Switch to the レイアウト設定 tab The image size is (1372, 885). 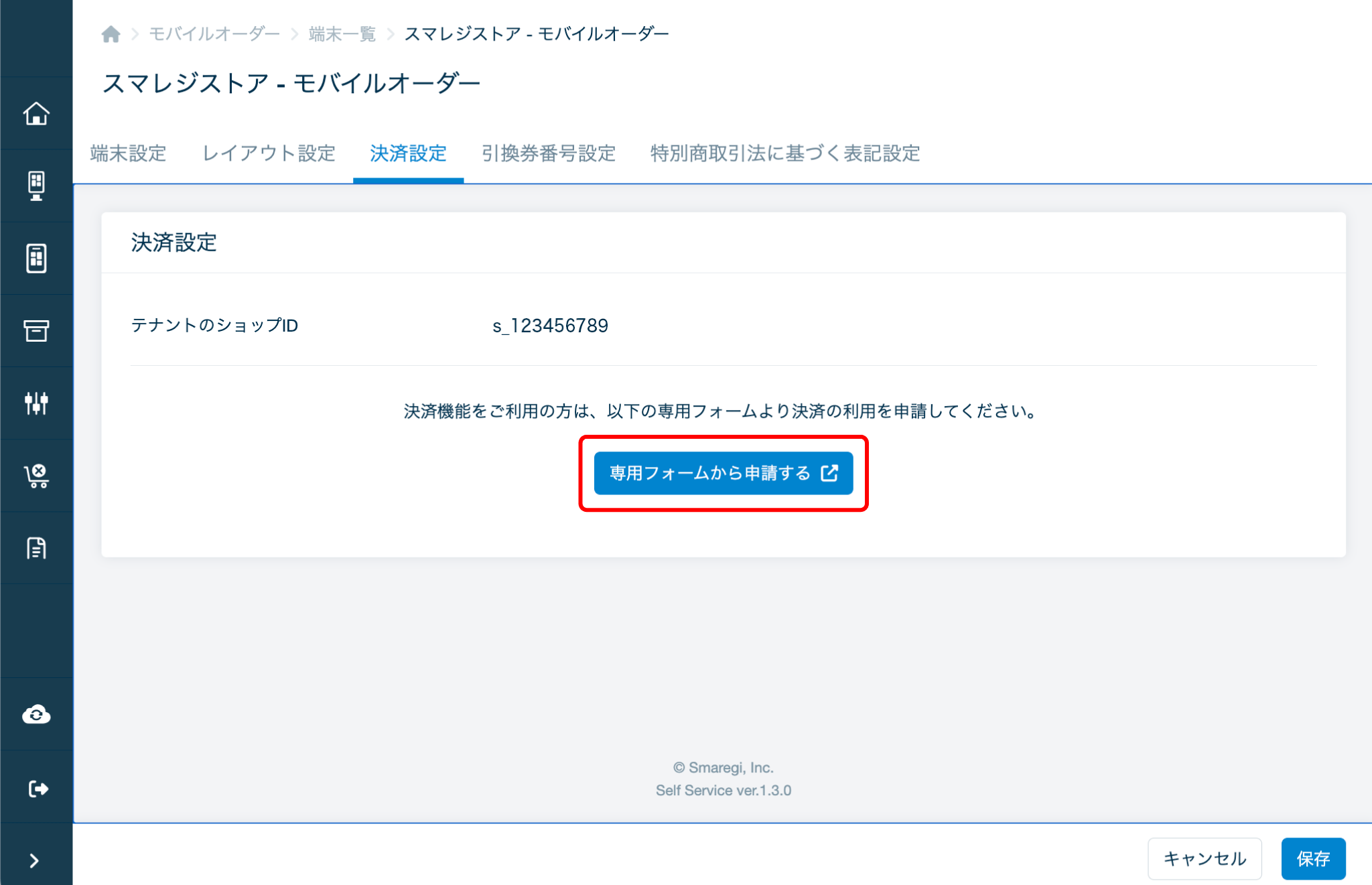point(269,153)
